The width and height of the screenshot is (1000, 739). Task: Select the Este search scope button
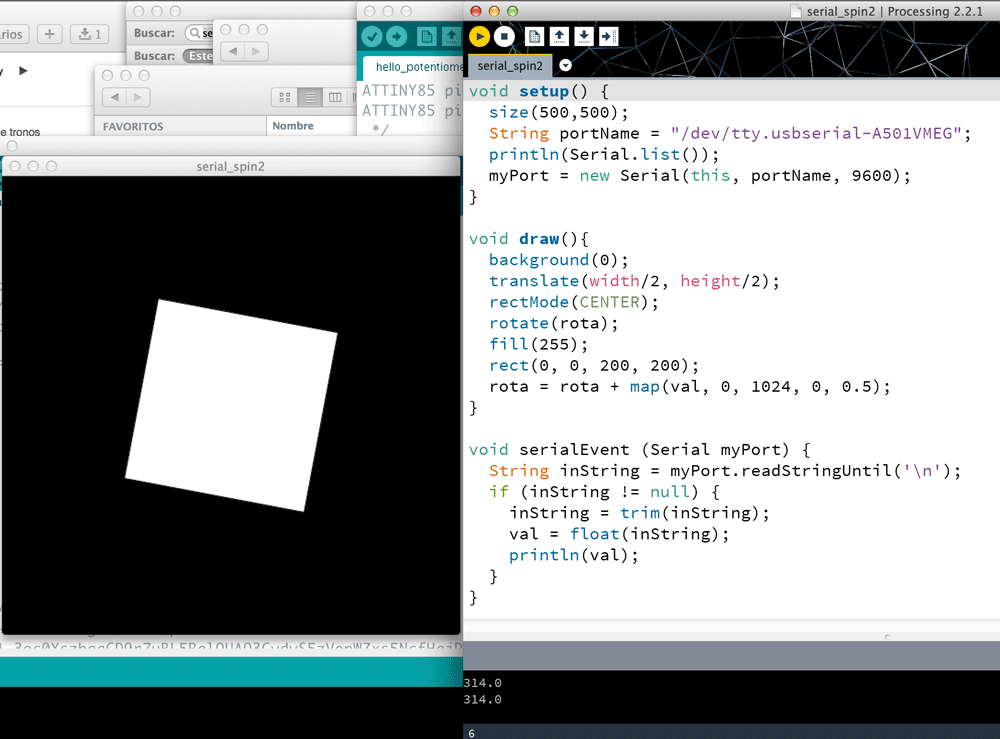coord(198,55)
